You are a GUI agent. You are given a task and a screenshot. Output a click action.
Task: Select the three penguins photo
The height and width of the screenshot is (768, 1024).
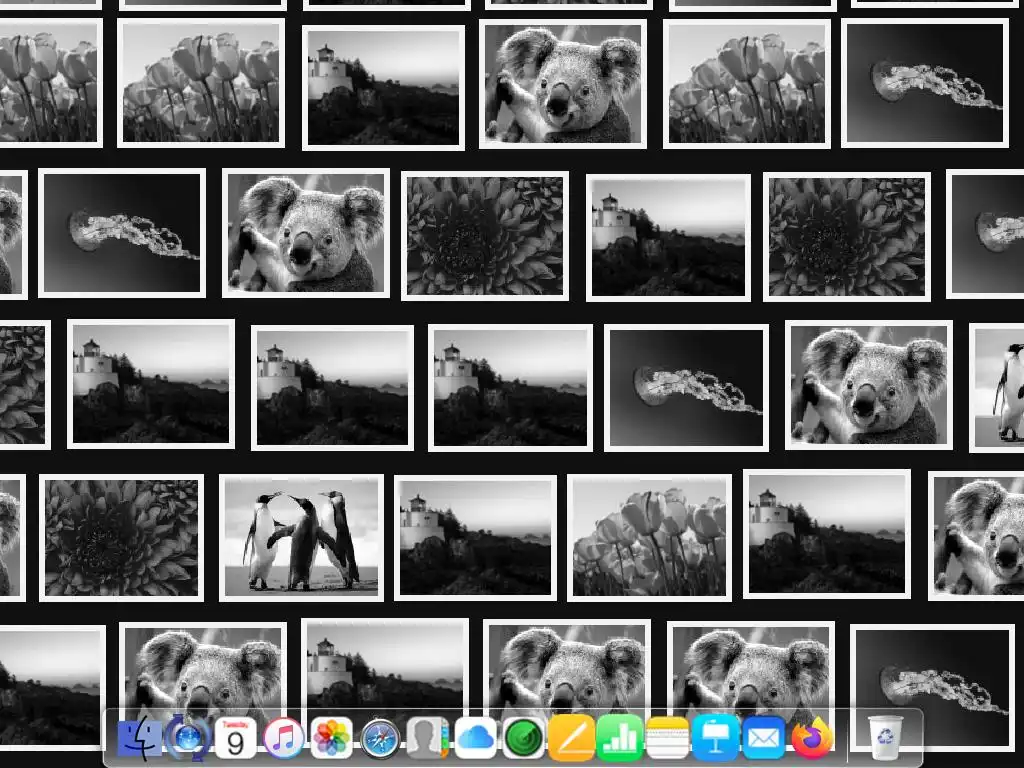pos(301,537)
